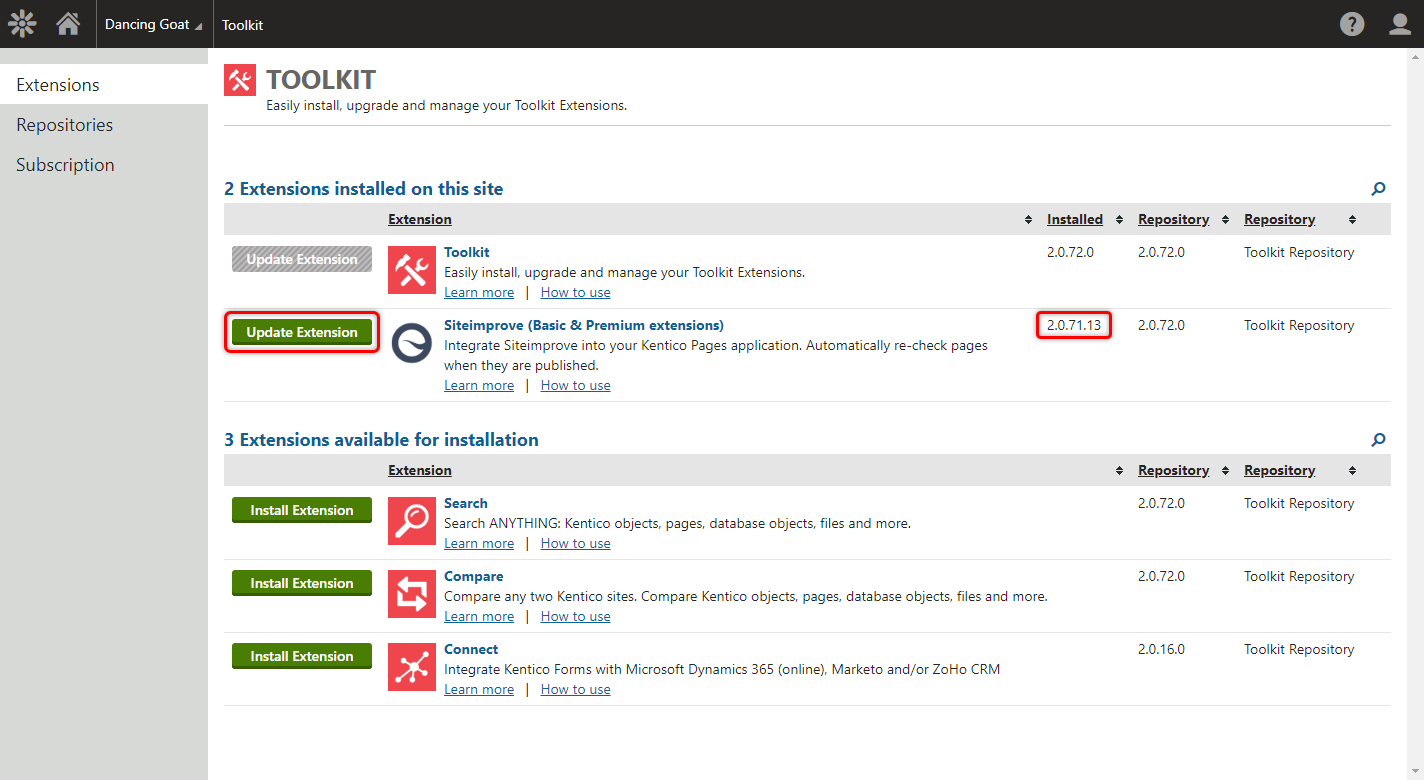This screenshot has width=1424, height=780.
Task: Select Subscription in the sidebar
Action: point(65,164)
